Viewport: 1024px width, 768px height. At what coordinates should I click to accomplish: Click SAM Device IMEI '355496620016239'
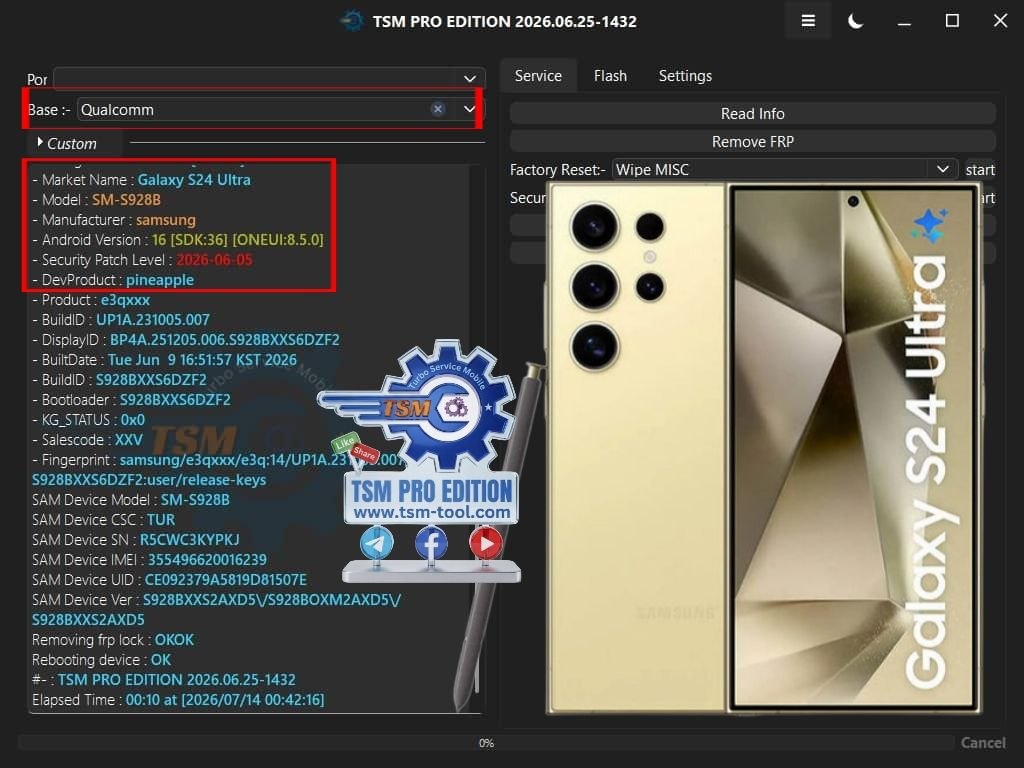pyautogui.click(x=207, y=560)
